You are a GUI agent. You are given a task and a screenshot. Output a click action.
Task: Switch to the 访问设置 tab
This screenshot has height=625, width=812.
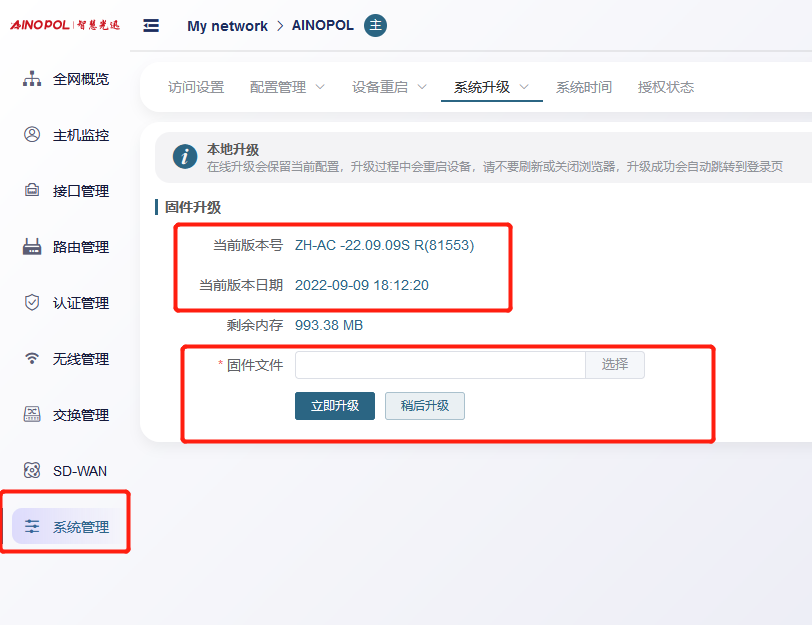pos(196,87)
